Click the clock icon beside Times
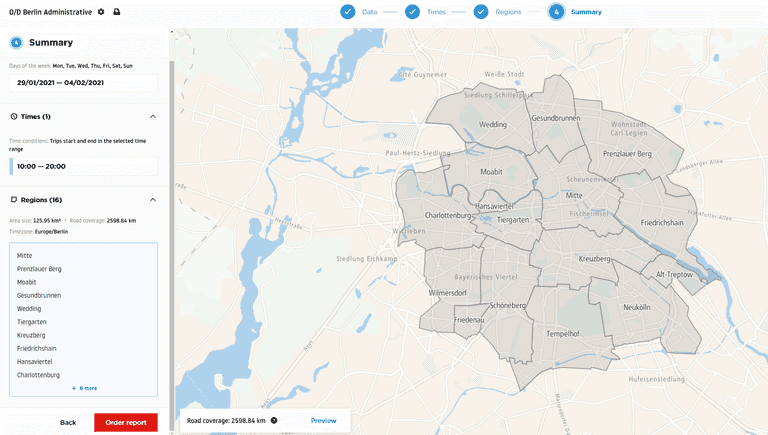The image size is (768, 435). pyautogui.click(x=14, y=117)
